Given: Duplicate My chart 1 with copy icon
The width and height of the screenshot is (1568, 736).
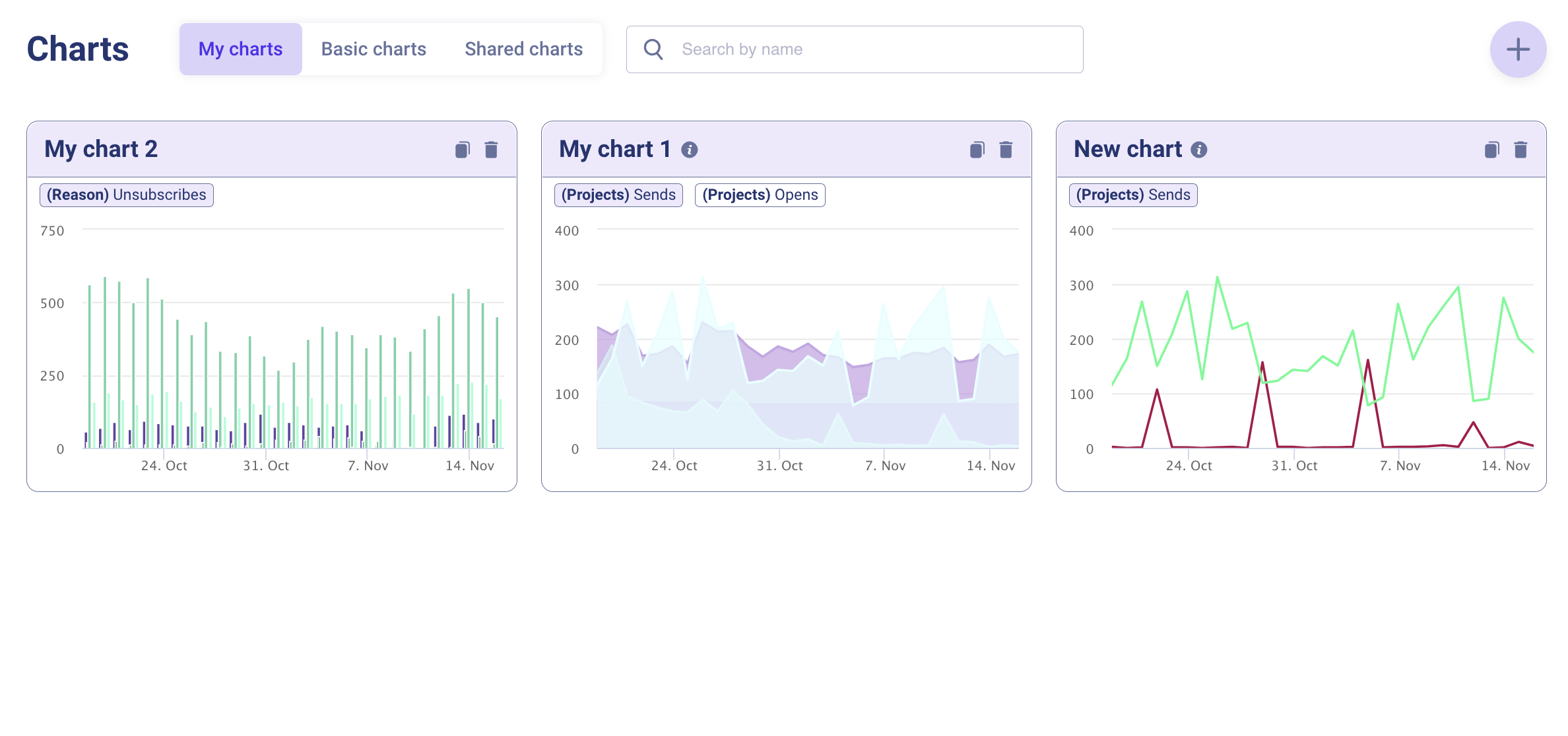Looking at the screenshot, I should [x=977, y=150].
